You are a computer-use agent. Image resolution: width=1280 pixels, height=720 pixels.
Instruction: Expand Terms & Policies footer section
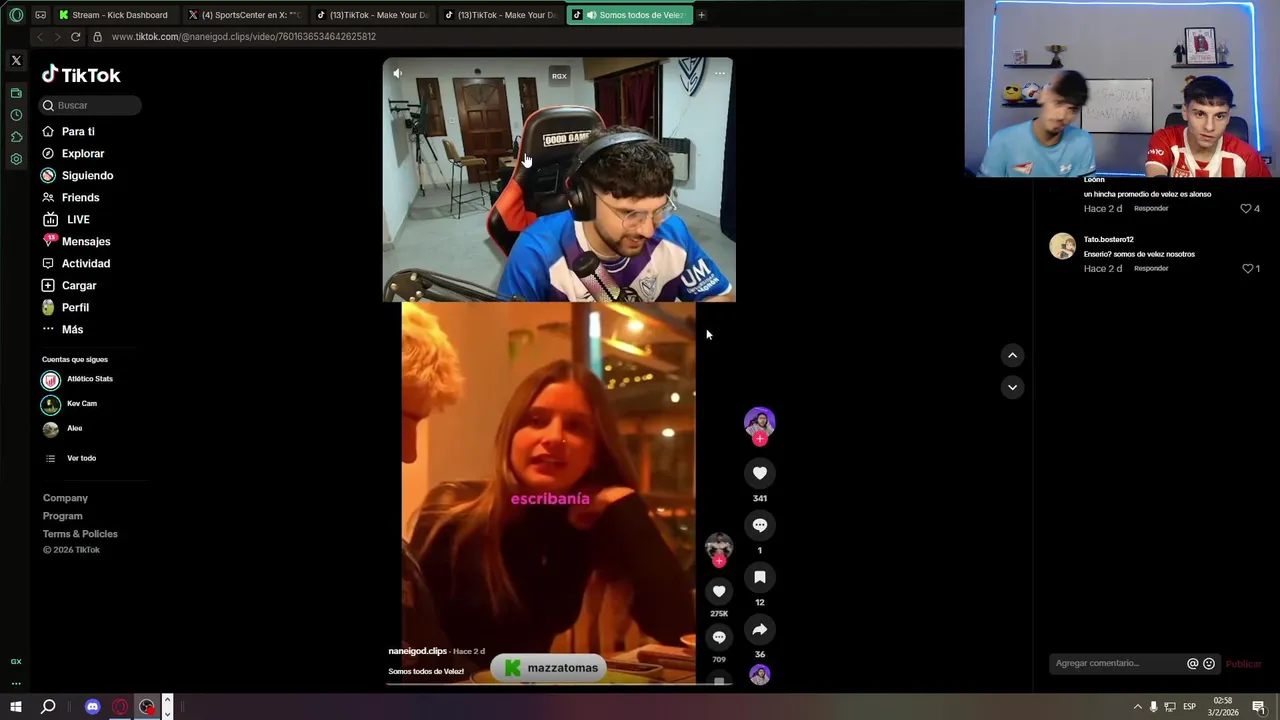pos(80,534)
